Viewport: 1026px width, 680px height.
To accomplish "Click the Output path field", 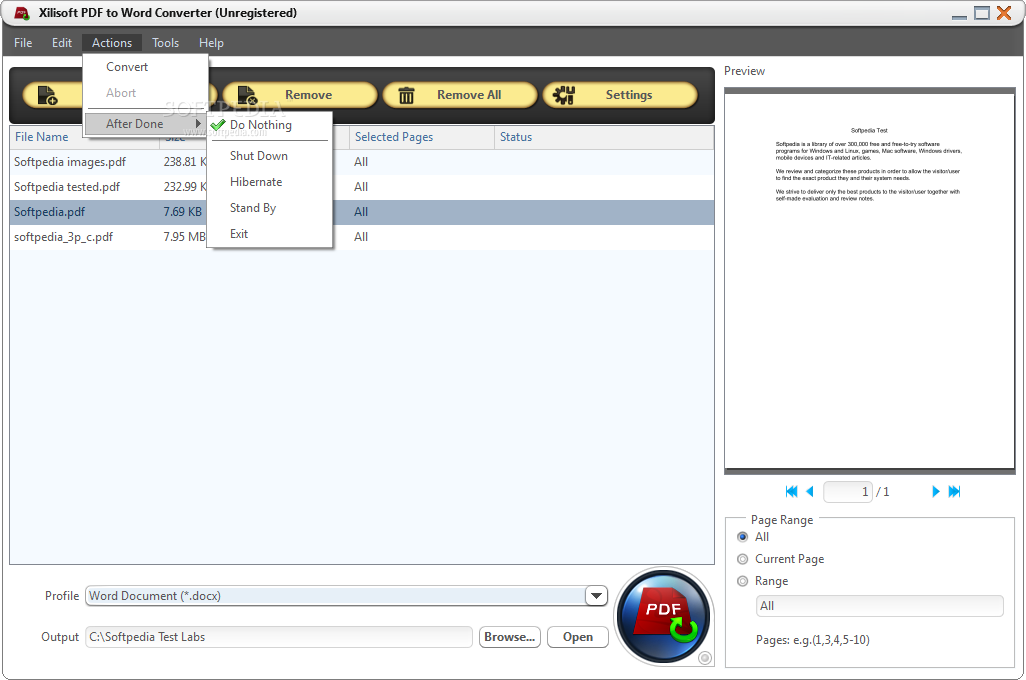I will [x=279, y=637].
